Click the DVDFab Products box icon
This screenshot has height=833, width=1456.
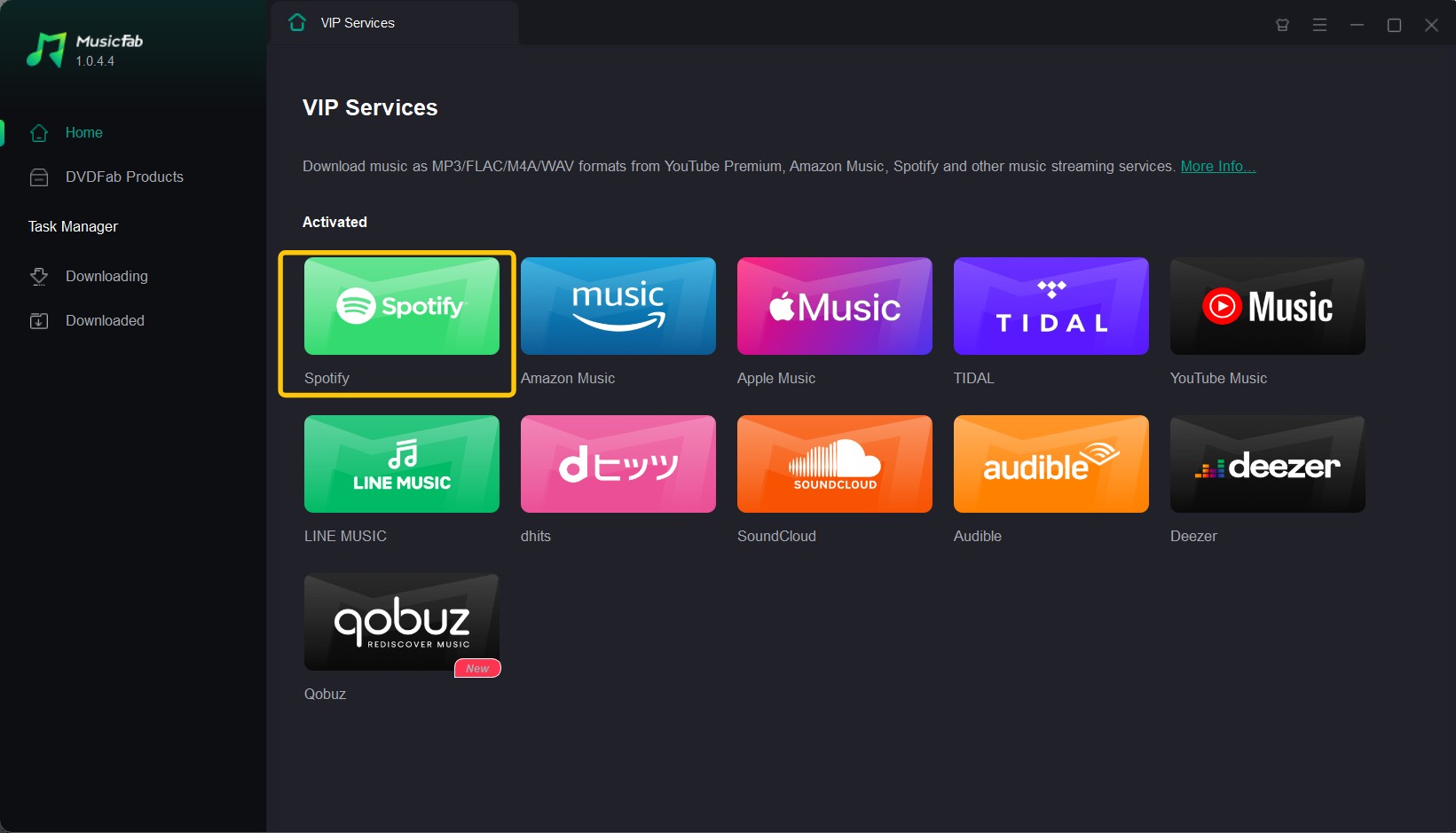[x=39, y=177]
